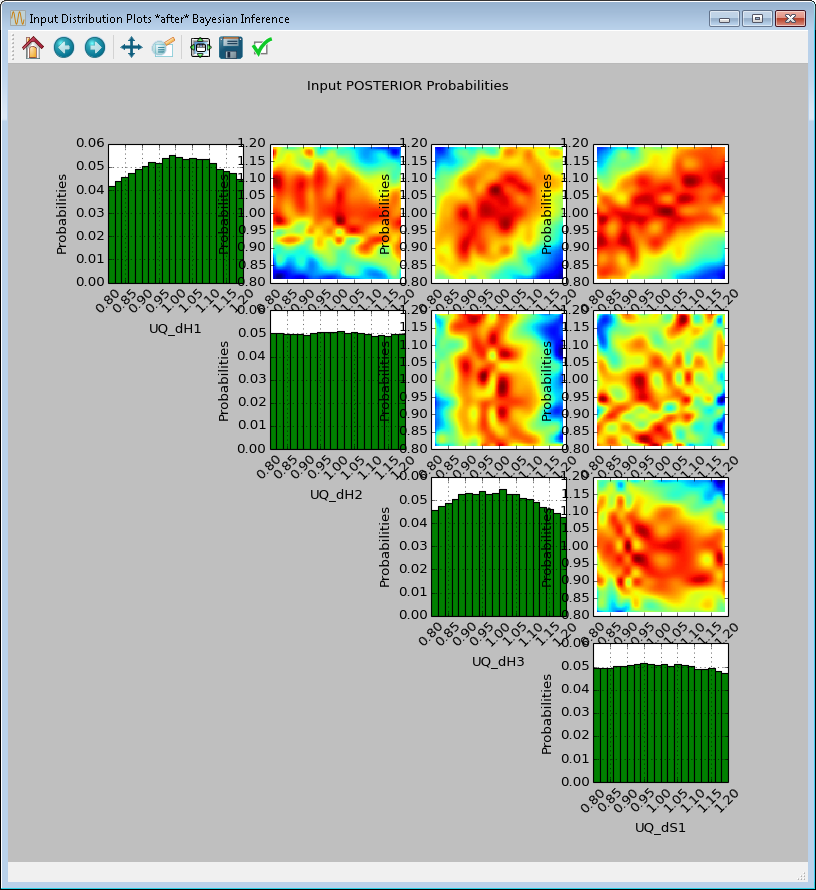Image resolution: width=816 pixels, height=890 pixels.
Task: Click the heatmap directly above UQ_dS1 histogram
Action: [x=660, y=545]
